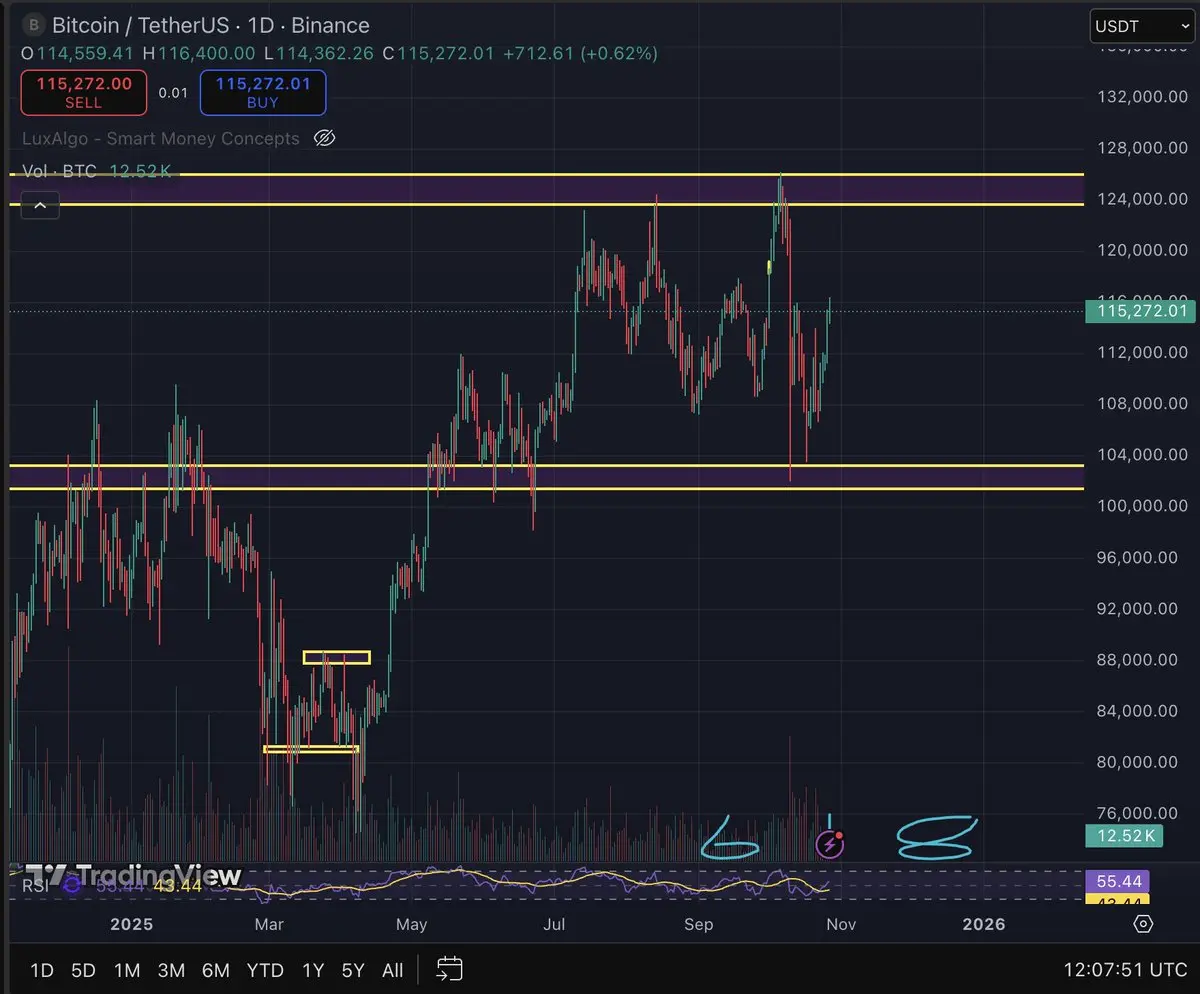Select the YTD time range
This screenshot has height=994, width=1200.
point(265,970)
